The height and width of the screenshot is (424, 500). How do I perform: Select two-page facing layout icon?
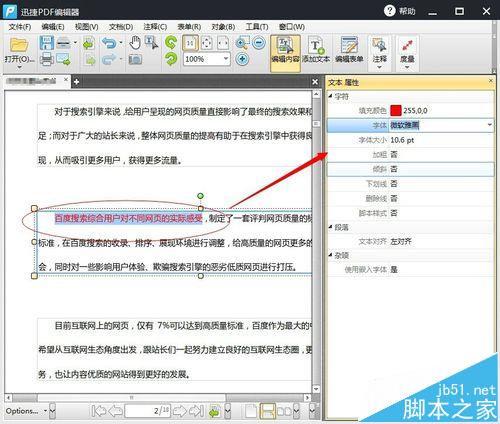[284, 411]
